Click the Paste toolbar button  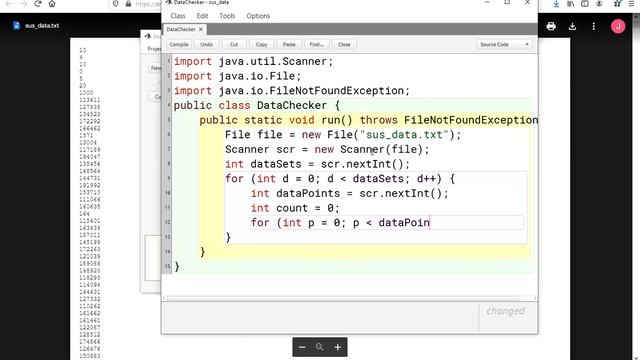[289, 44]
